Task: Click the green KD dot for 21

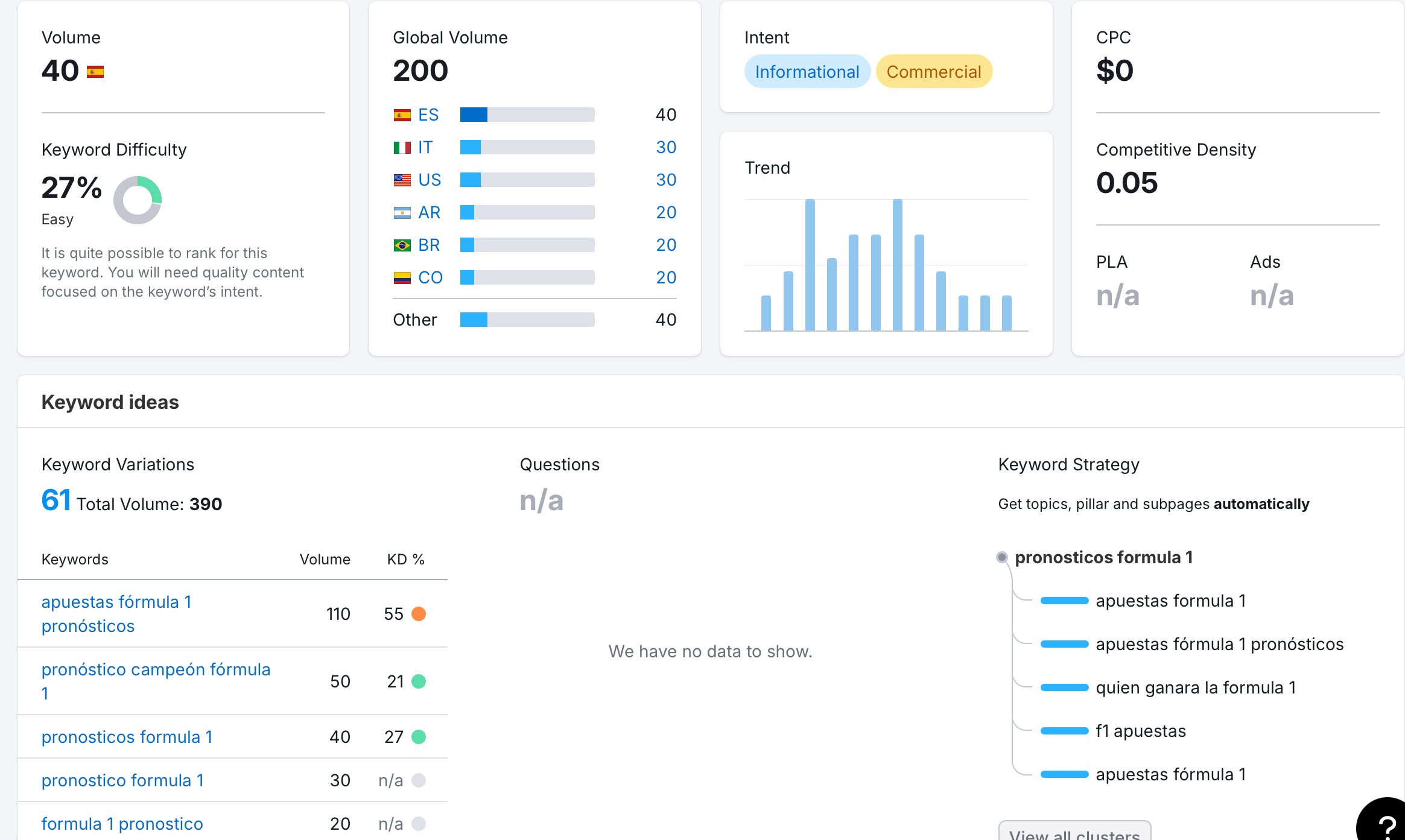Action: click(x=419, y=681)
